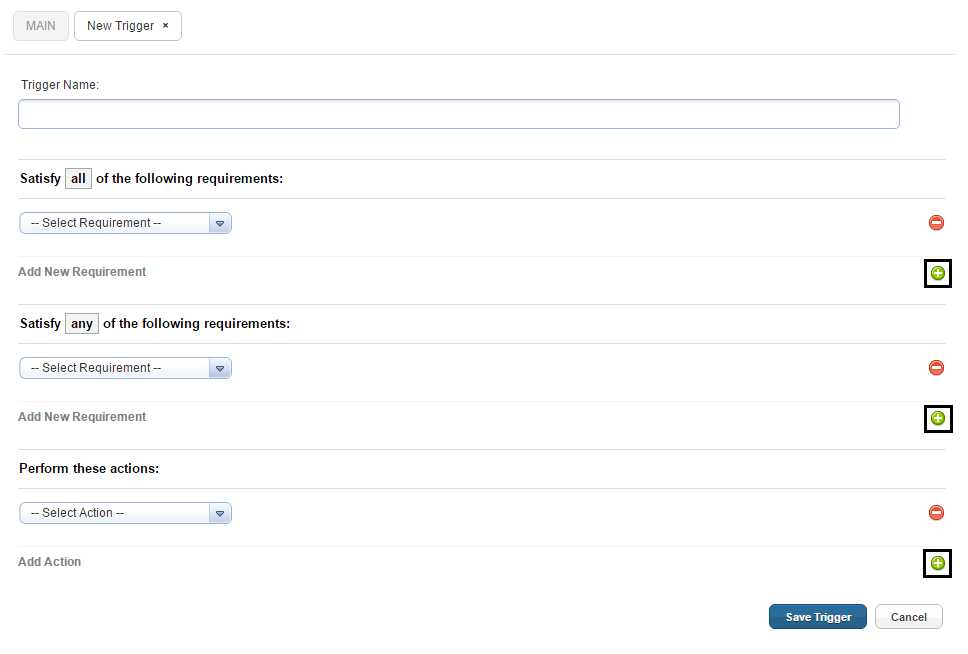968x654 pixels.
Task: Open Select Requirement dropdown under Satisfy any
Action: click(x=125, y=368)
